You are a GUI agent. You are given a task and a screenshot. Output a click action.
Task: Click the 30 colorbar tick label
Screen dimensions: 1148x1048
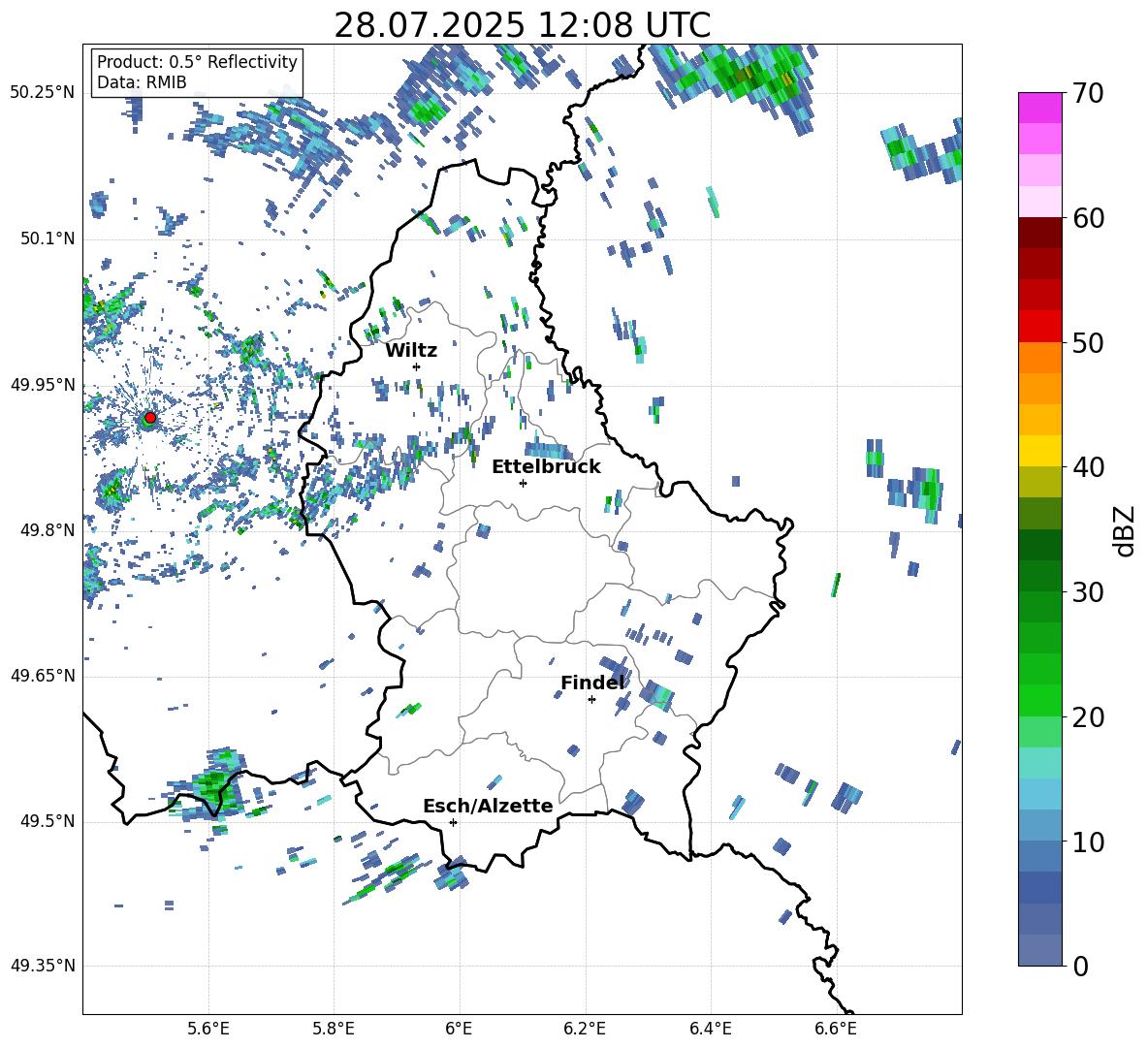coord(1087,592)
